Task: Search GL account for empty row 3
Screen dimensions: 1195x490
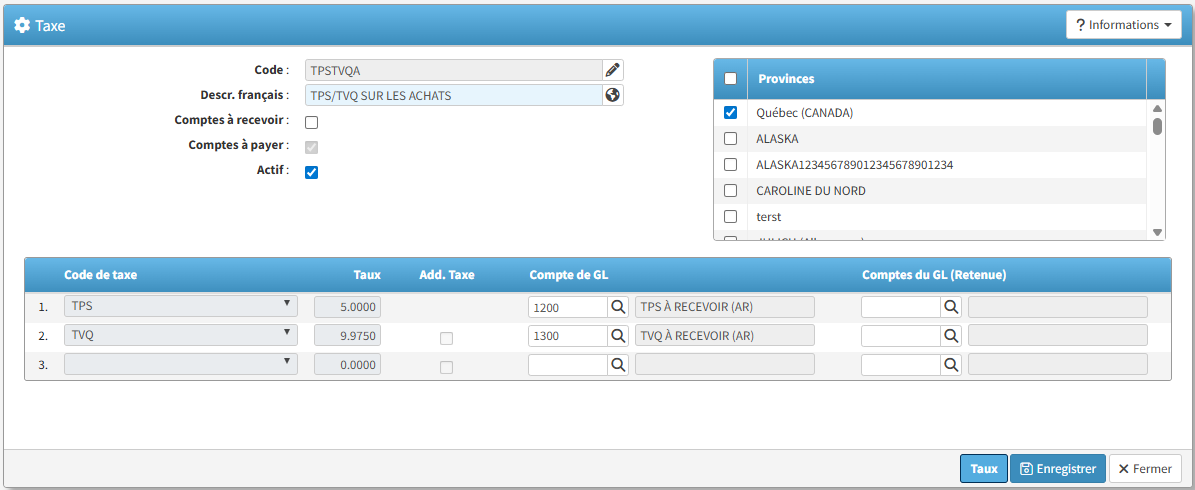Action: tap(618, 366)
